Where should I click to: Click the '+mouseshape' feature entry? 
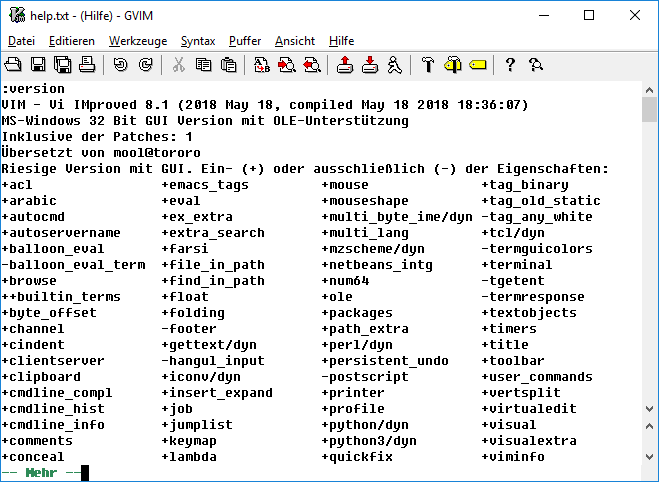point(365,200)
